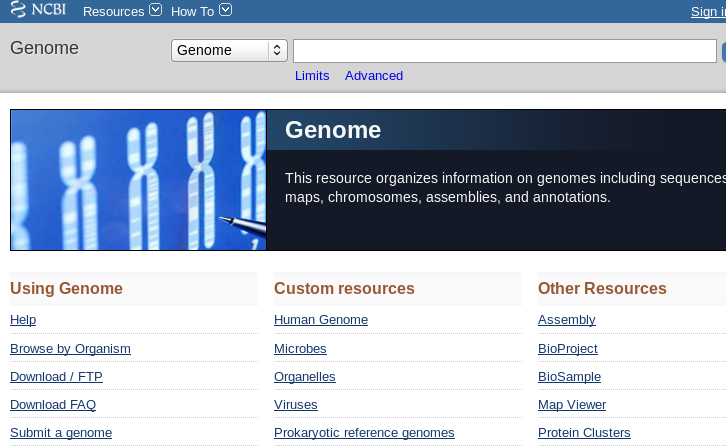The width and height of the screenshot is (726, 447).
Task: Click the NCBI logo icon
Action: pos(38,11)
